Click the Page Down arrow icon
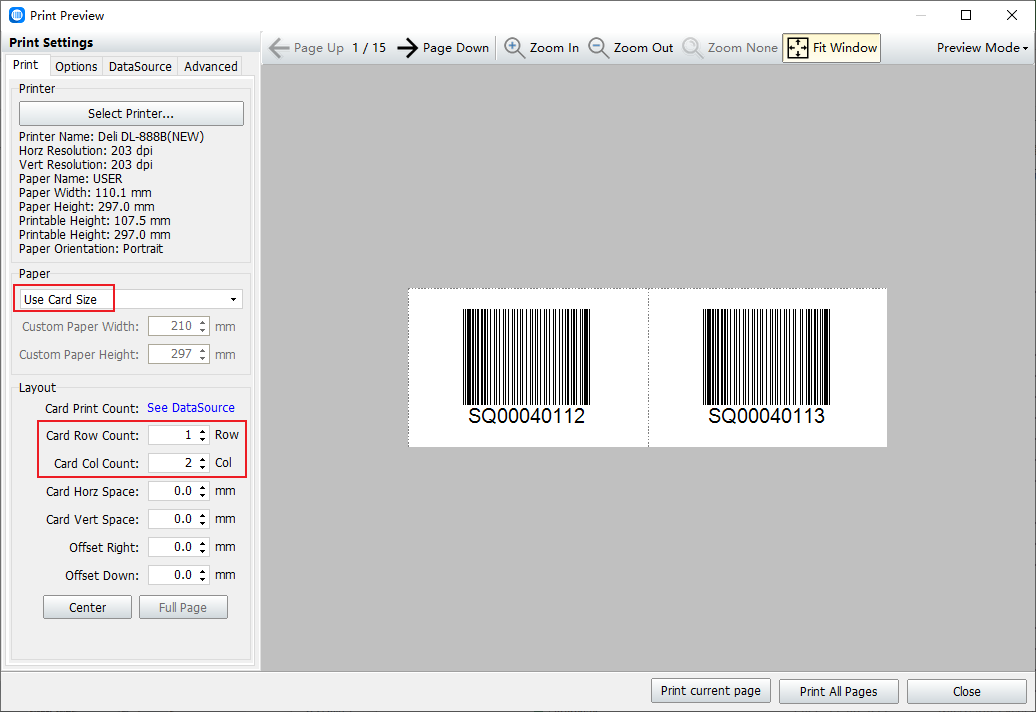The height and width of the screenshot is (712, 1036). tap(408, 48)
